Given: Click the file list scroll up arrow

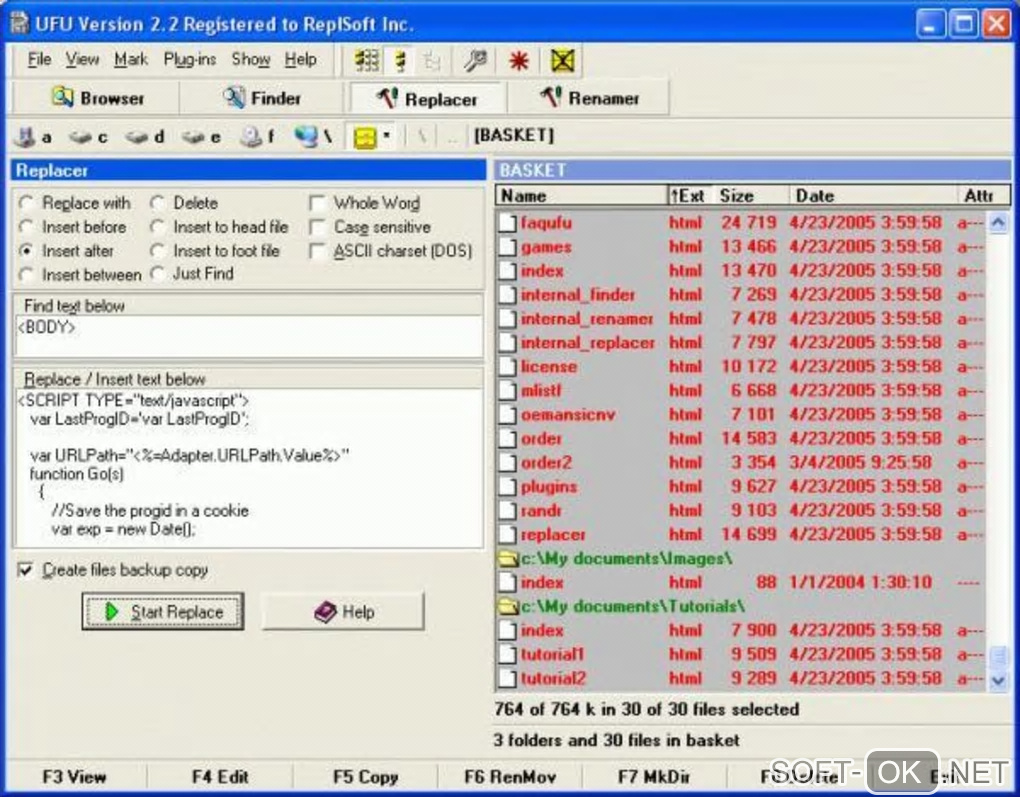Looking at the screenshot, I should (x=998, y=223).
